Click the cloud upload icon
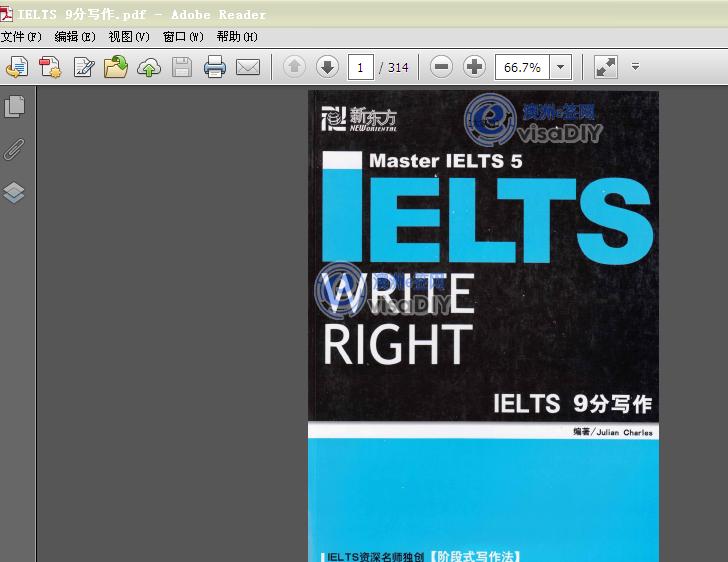The height and width of the screenshot is (562, 728). click(x=149, y=67)
